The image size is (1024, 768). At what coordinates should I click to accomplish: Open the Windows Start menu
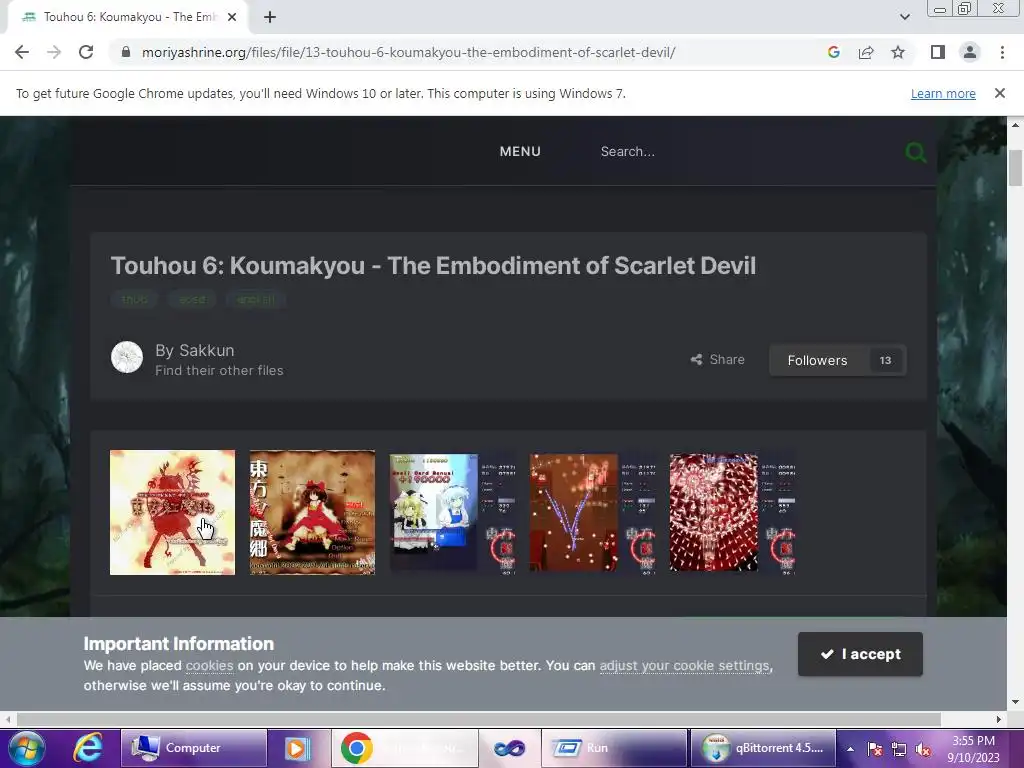click(27, 748)
